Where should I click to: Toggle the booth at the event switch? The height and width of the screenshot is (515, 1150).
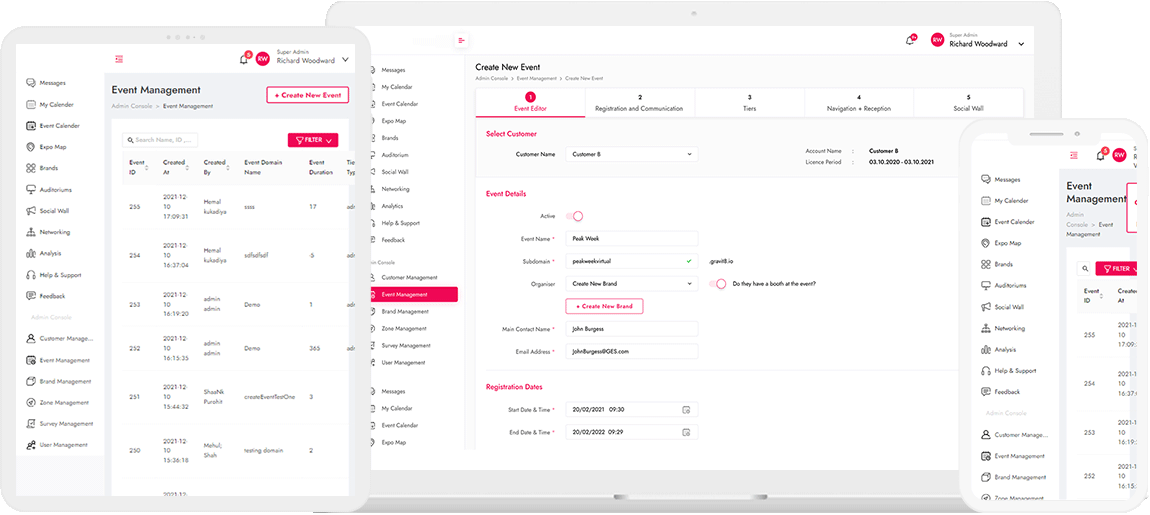[x=717, y=284]
